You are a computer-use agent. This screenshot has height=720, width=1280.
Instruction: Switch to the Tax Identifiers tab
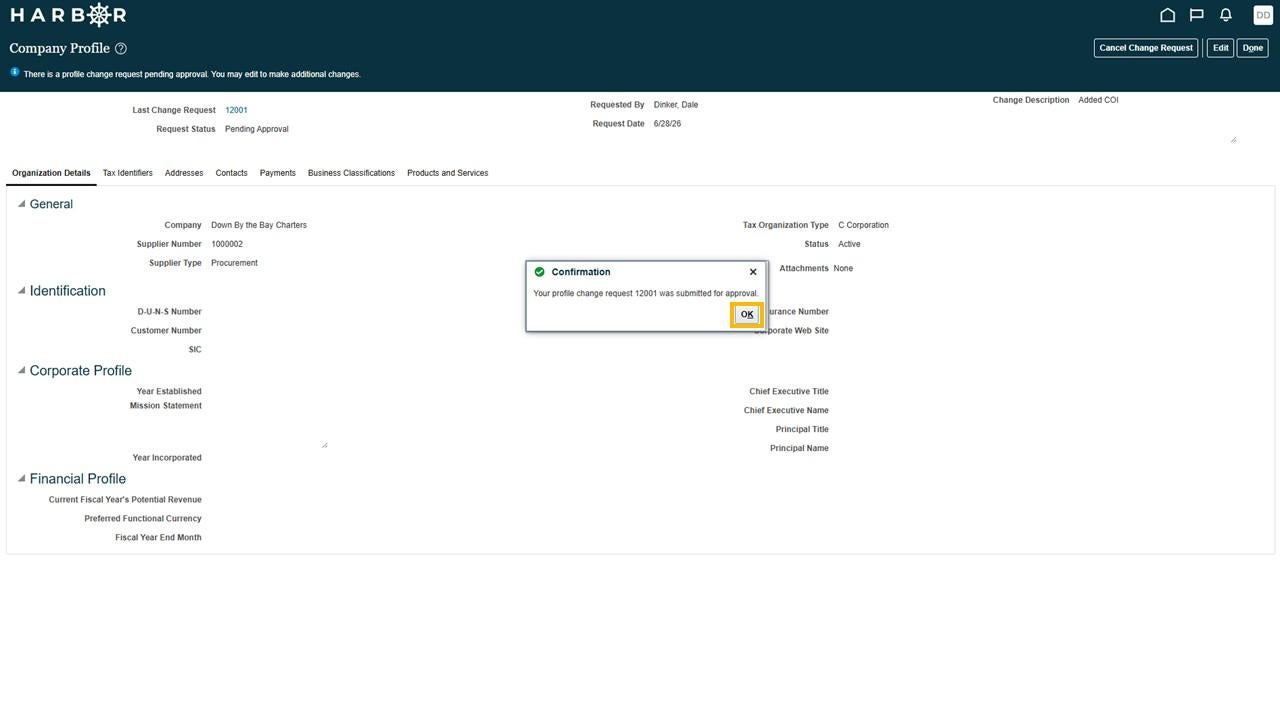[128, 173]
